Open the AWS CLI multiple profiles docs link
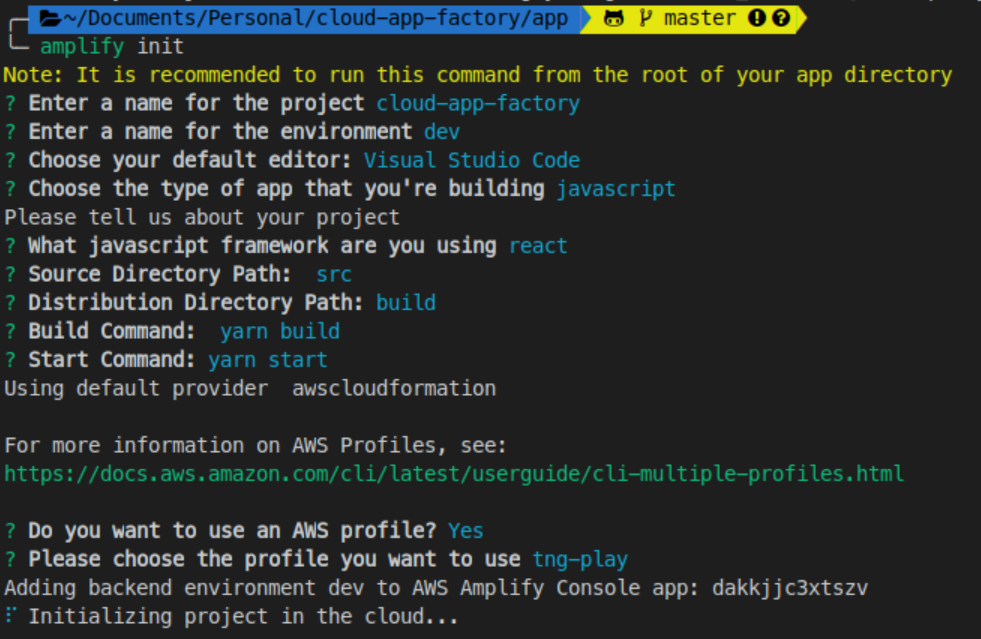The height and width of the screenshot is (639, 981). 454,474
